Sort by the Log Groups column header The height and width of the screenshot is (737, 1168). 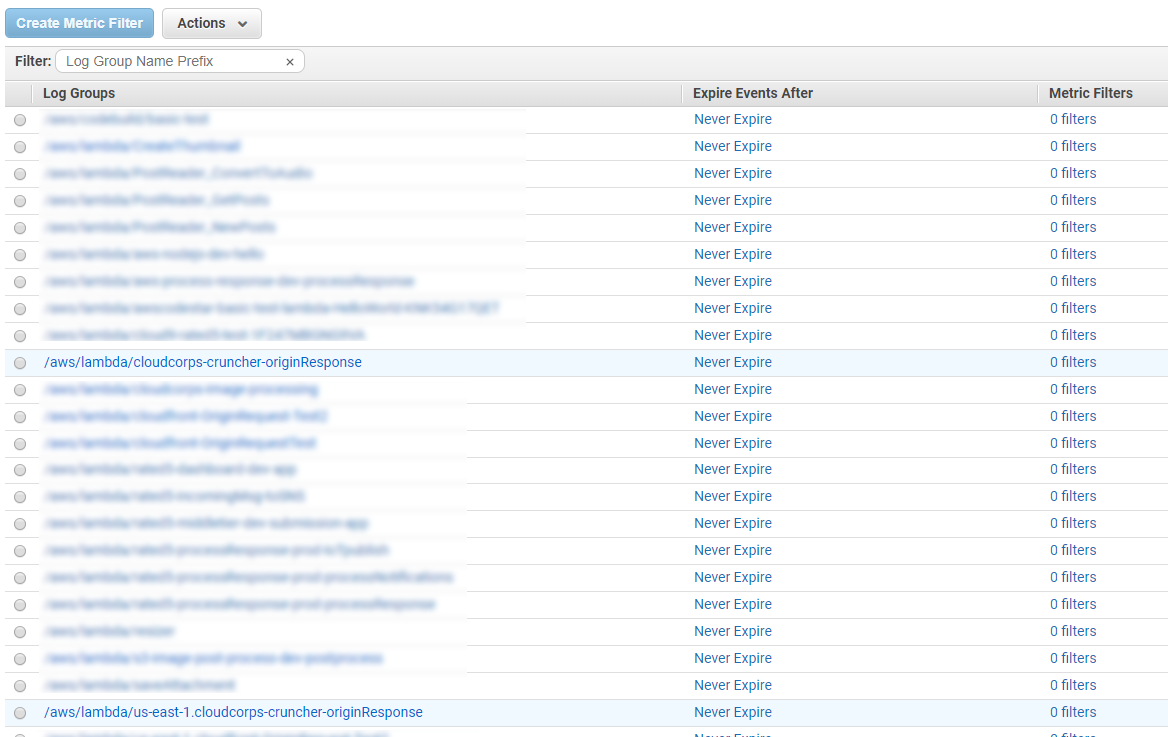(x=79, y=93)
